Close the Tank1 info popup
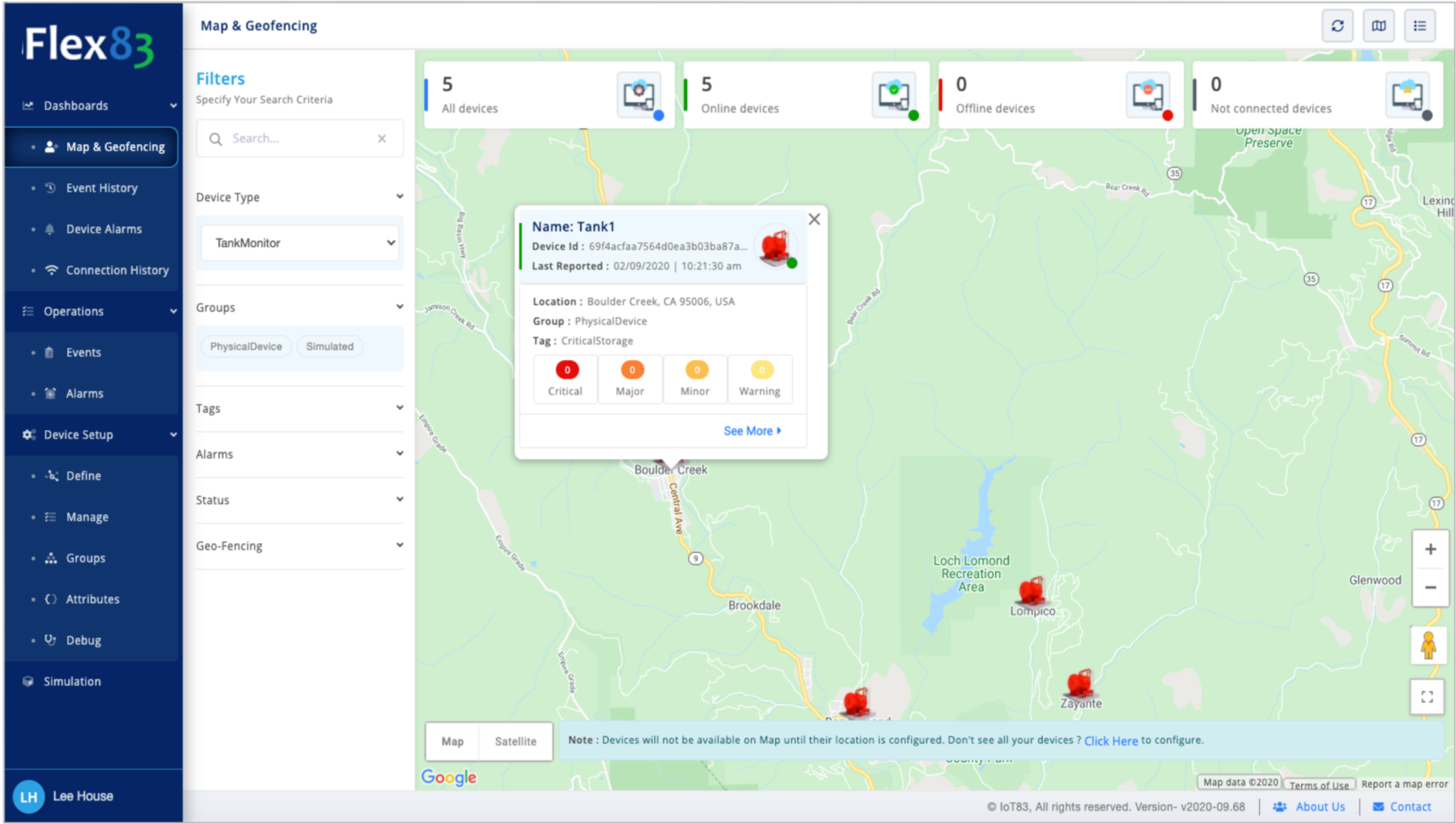The width and height of the screenshot is (1456, 824). pos(814,219)
